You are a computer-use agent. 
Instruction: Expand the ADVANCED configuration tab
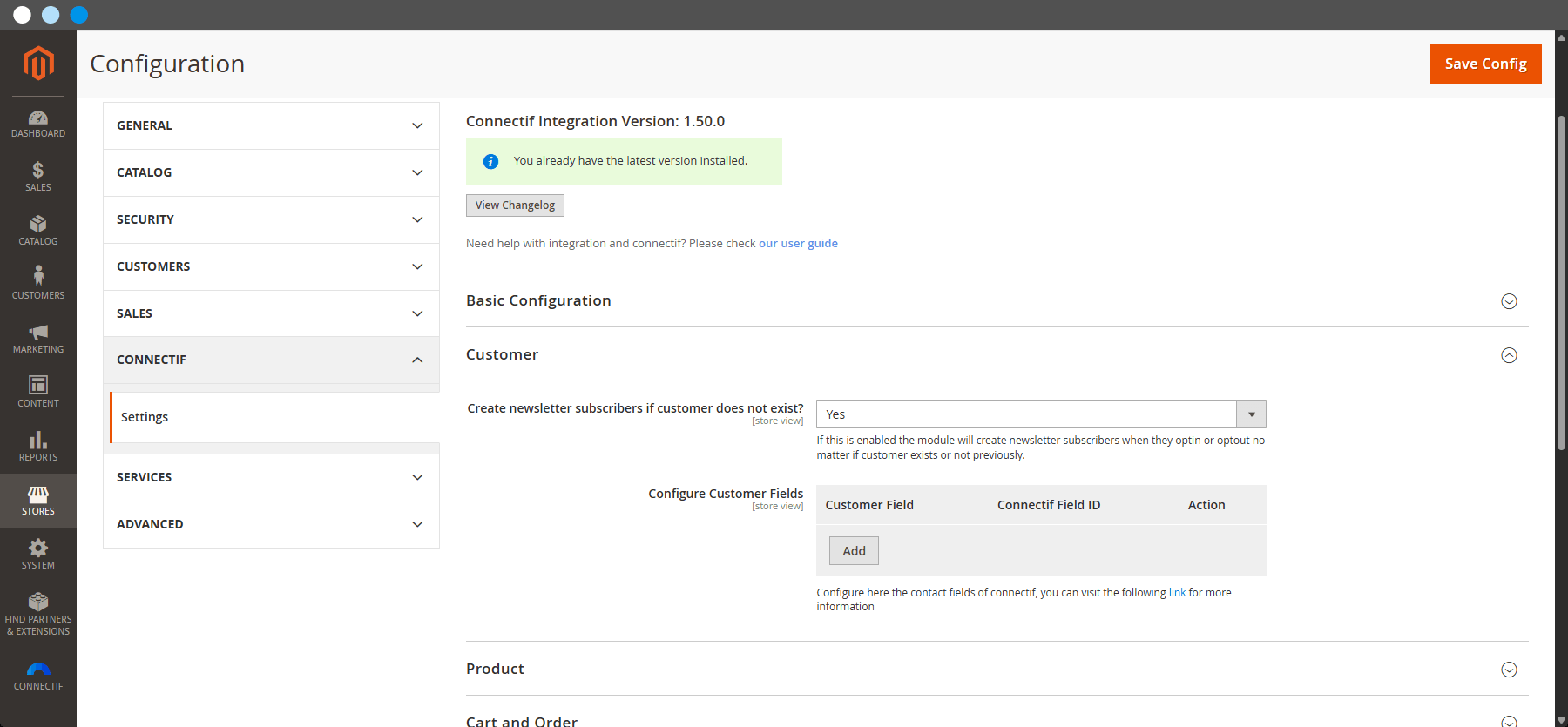point(271,524)
